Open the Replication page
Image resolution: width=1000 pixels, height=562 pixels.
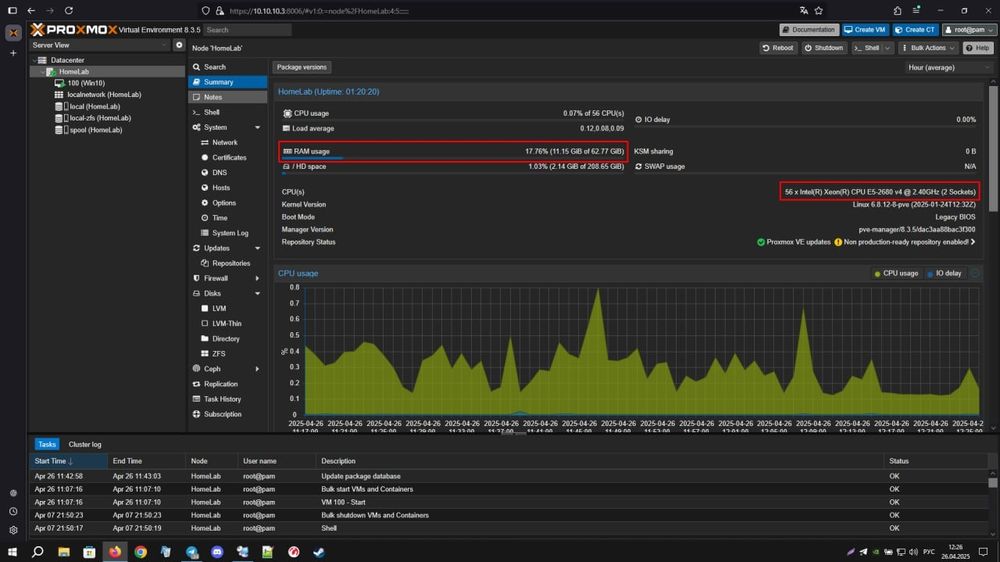pyautogui.click(x=221, y=384)
